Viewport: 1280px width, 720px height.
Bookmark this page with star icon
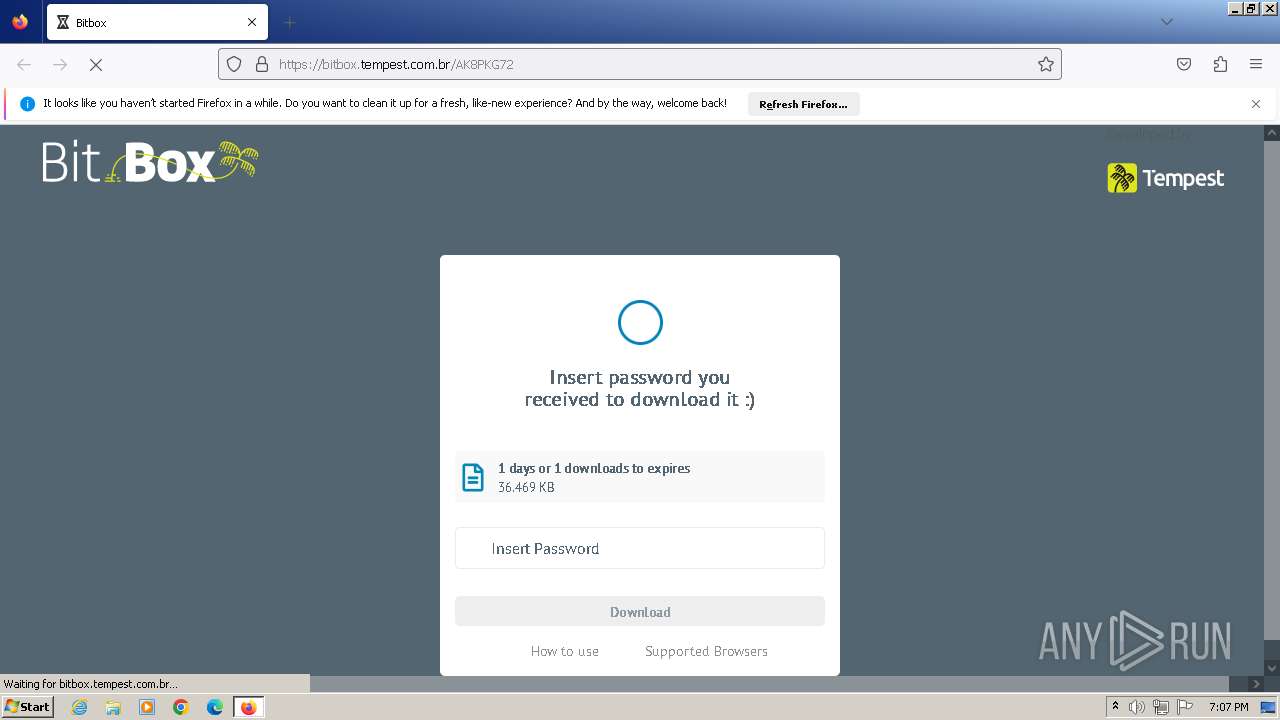pyautogui.click(x=1046, y=64)
